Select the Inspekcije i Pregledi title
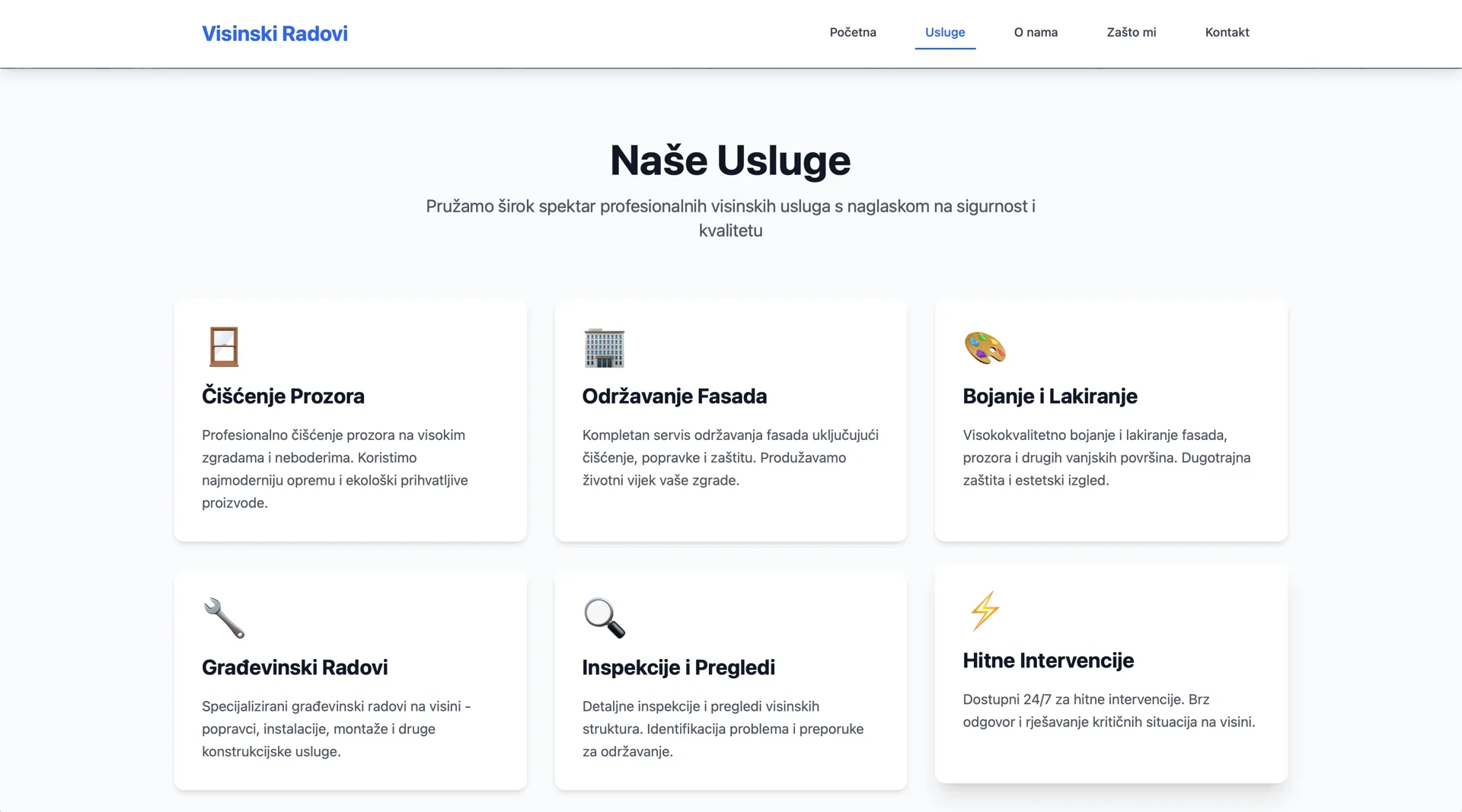The width and height of the screenshot is (1462, 812). point(678,667)
